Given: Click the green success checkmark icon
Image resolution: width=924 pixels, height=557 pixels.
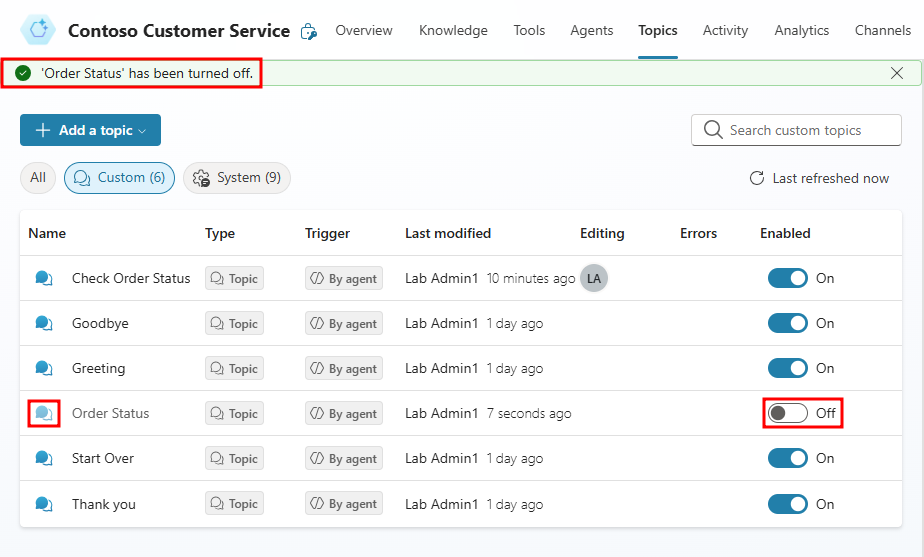Looking at the screenshot, I should pos(23,73).
